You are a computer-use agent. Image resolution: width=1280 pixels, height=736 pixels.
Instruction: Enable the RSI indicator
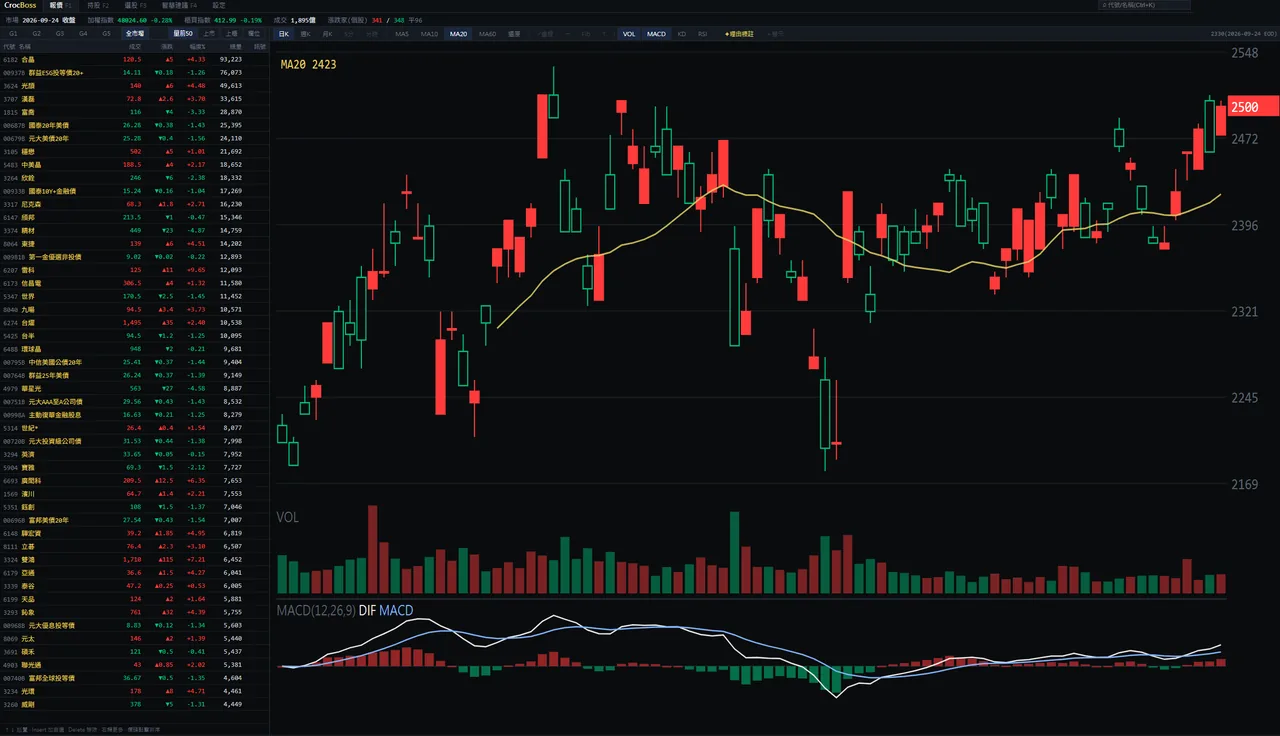point(702,34)
